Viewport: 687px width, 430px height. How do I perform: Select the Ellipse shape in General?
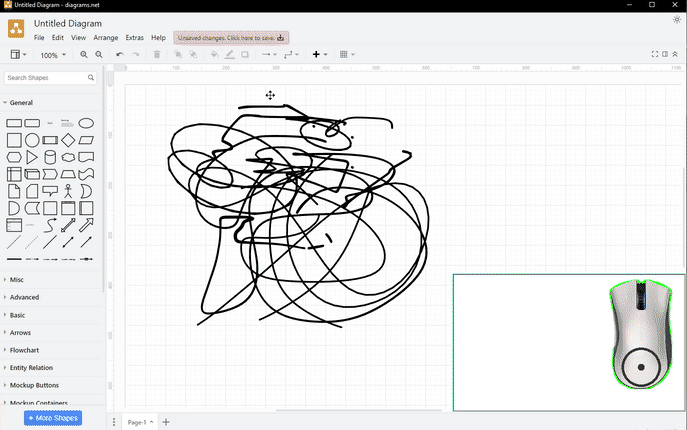click(86, 123)
